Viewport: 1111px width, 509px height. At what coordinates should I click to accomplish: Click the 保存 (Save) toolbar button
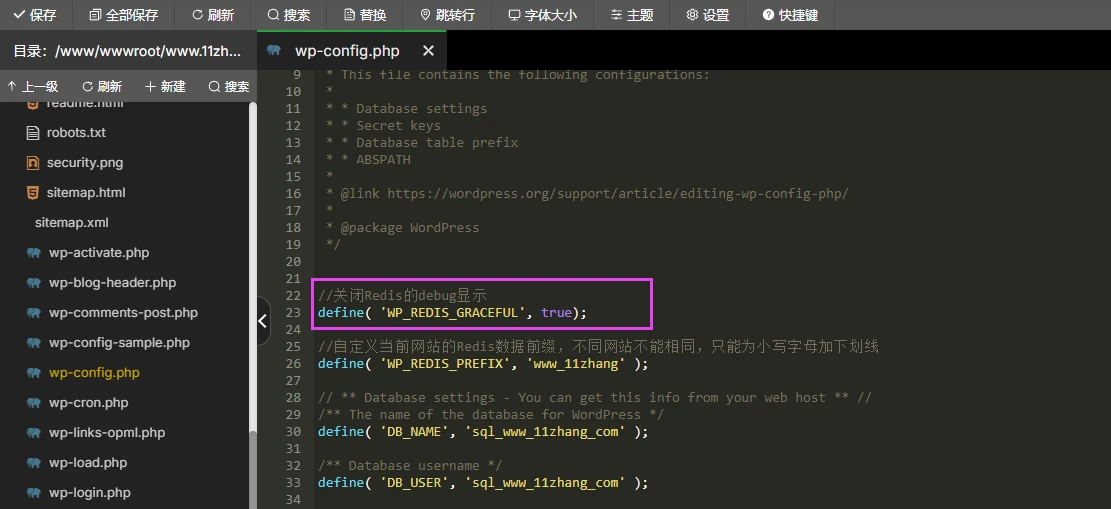(35, 15)
